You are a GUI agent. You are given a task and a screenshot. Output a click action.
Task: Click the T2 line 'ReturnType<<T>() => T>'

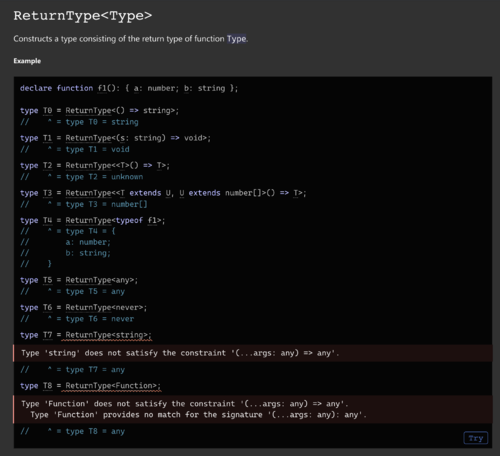(117, 165)
